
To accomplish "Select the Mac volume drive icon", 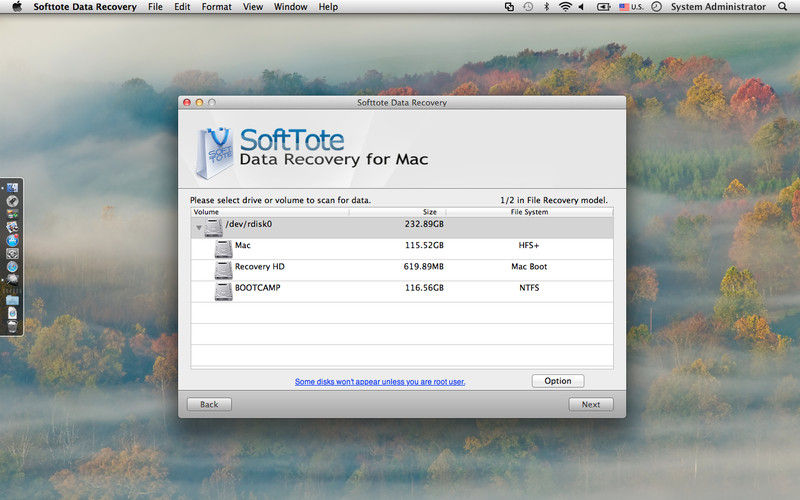I will pos(223,249).
